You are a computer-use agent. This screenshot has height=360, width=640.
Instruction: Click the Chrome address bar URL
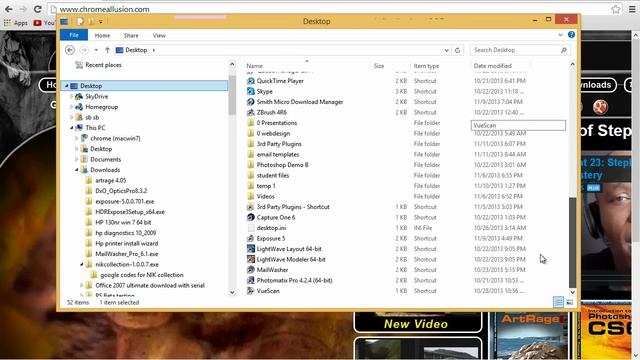click(104, 9)
